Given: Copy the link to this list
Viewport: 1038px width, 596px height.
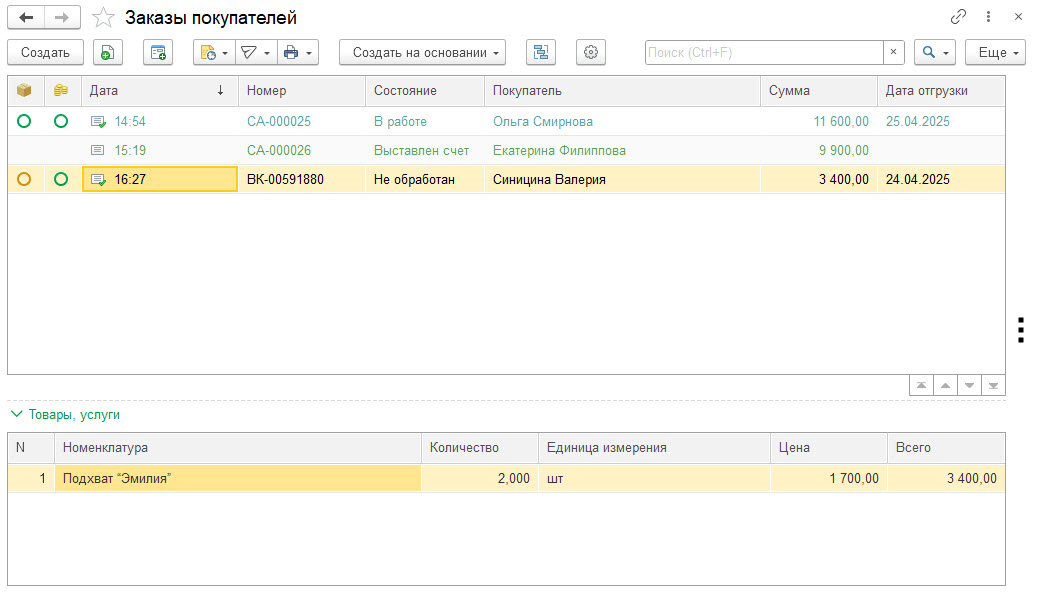Looking at the screenshot, I should [x=958, y=17].
